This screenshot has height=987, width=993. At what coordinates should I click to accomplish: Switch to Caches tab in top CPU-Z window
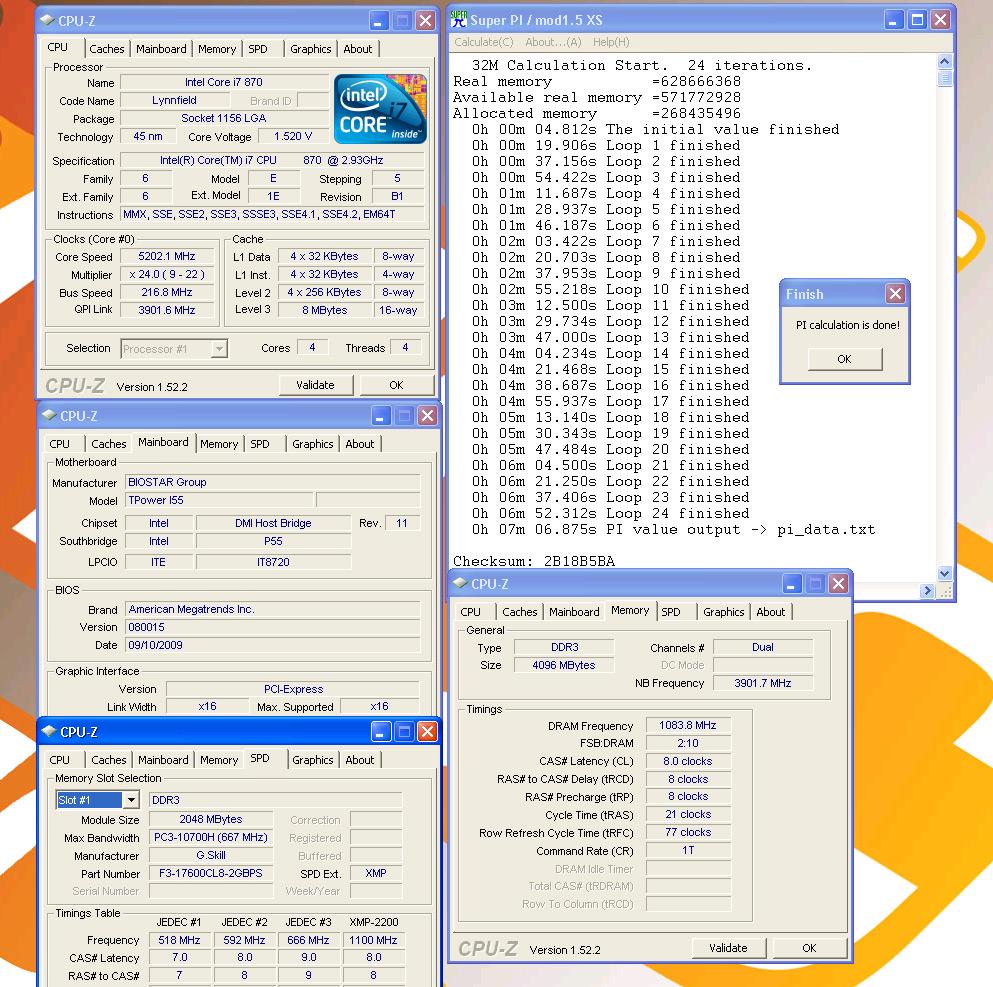tap(106, 49)
